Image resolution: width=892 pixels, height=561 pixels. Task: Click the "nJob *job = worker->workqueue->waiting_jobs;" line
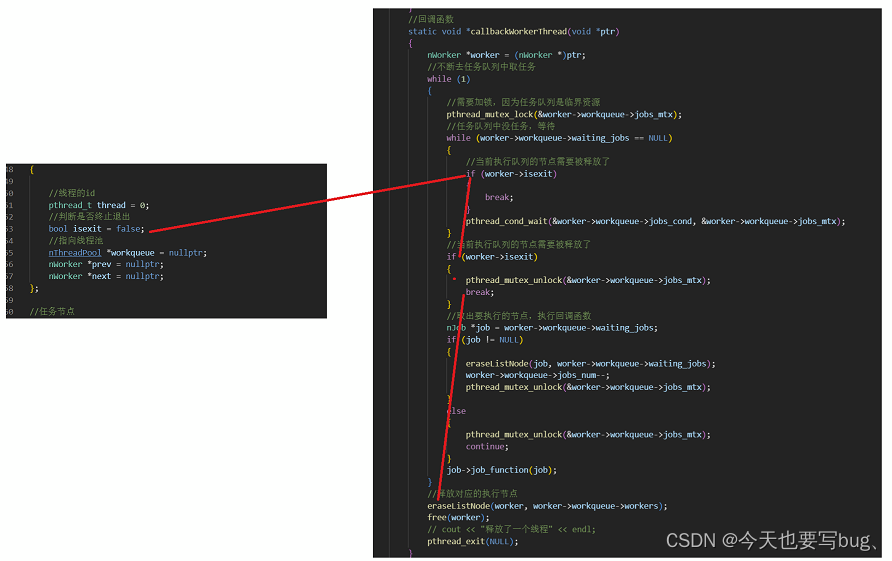coord(552,328)
